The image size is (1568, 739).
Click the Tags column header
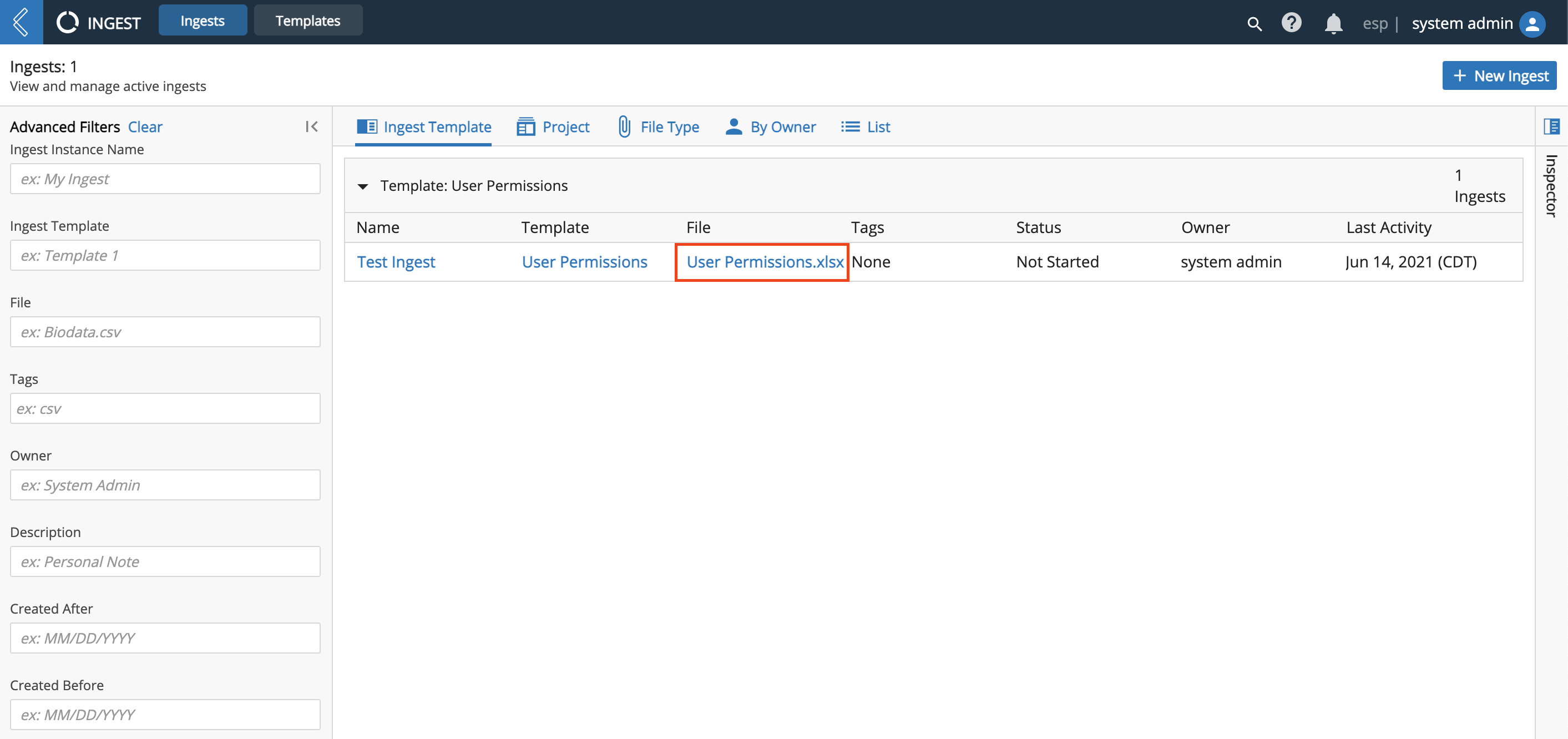click(x=867, y=227)
